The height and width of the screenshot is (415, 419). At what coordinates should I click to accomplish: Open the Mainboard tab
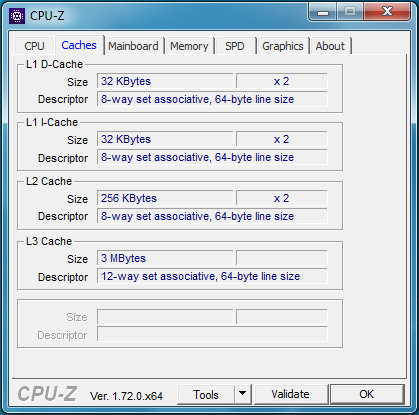(x=133, y=46)
